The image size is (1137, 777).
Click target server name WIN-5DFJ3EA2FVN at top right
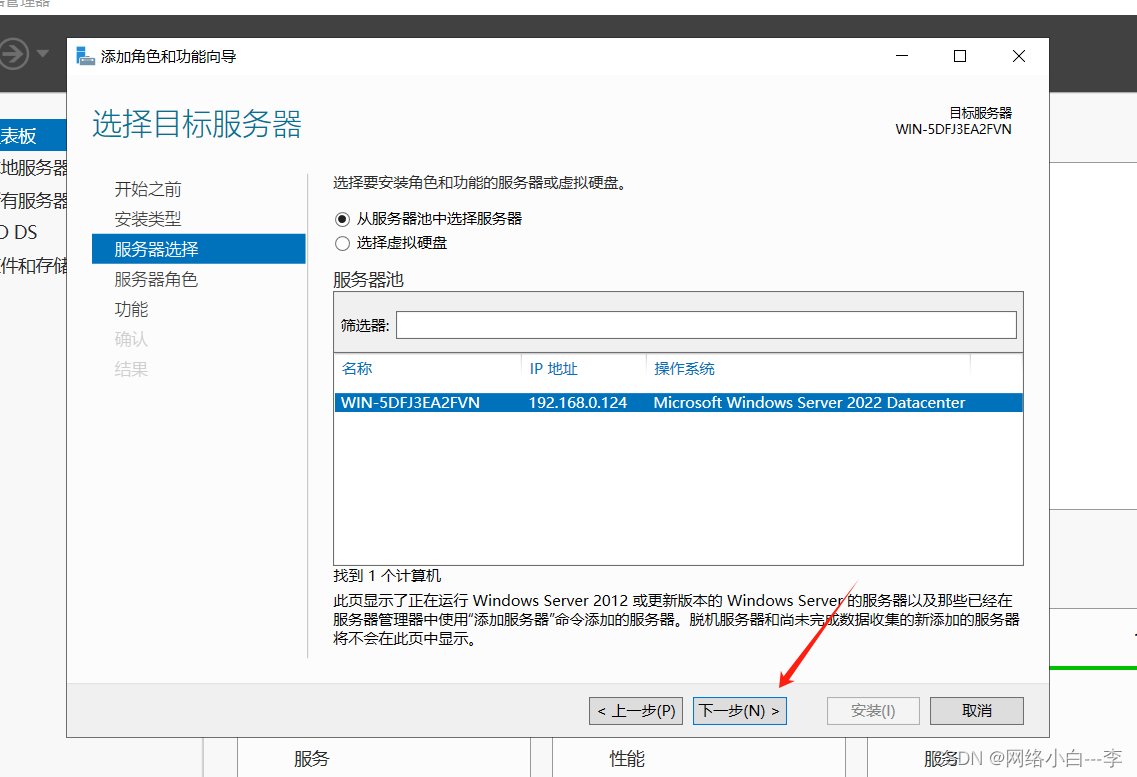click(954, 129)
